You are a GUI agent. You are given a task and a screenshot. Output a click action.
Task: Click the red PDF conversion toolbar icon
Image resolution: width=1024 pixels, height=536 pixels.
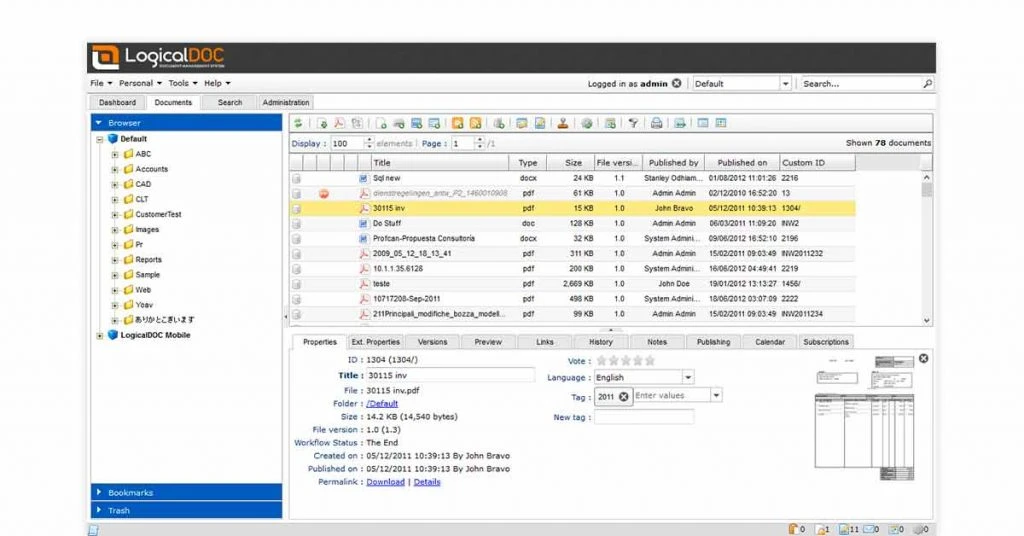[340, 123]
